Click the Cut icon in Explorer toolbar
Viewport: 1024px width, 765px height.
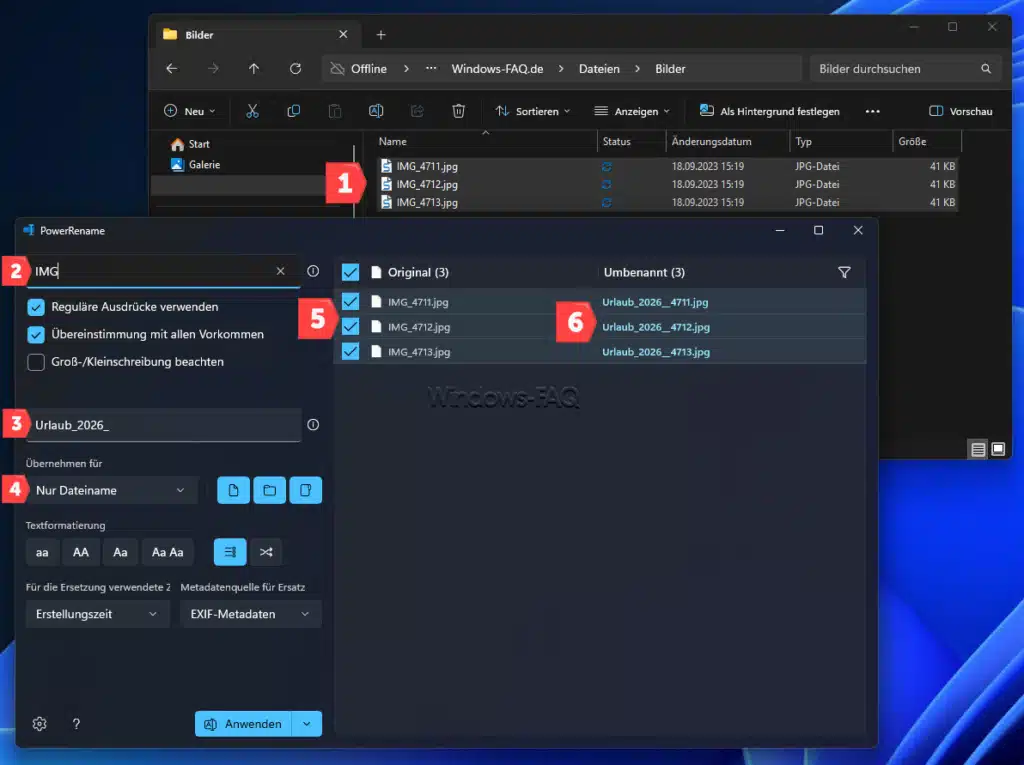[x=252, y=111]
